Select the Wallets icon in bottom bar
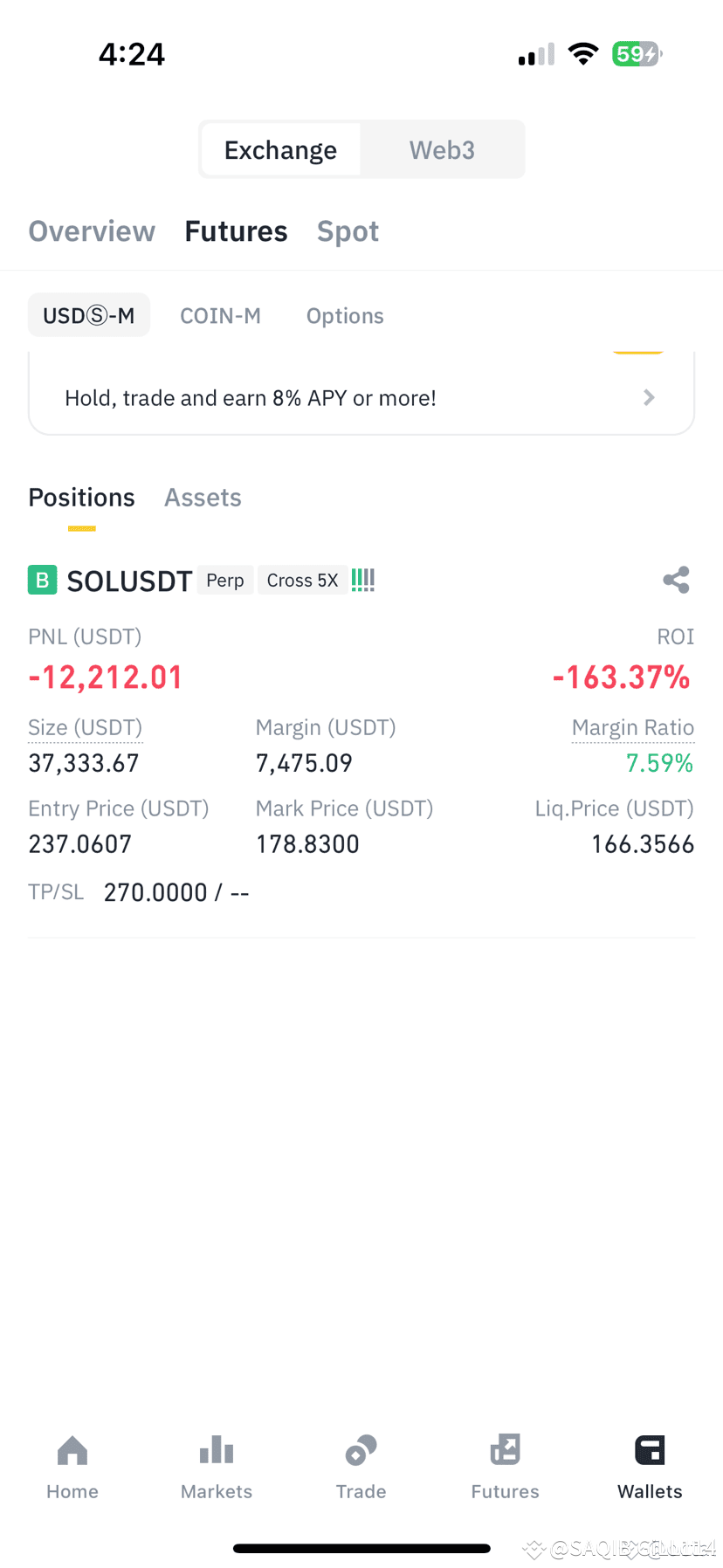The image size is (723, 1568). click(x=650, y=1450)
